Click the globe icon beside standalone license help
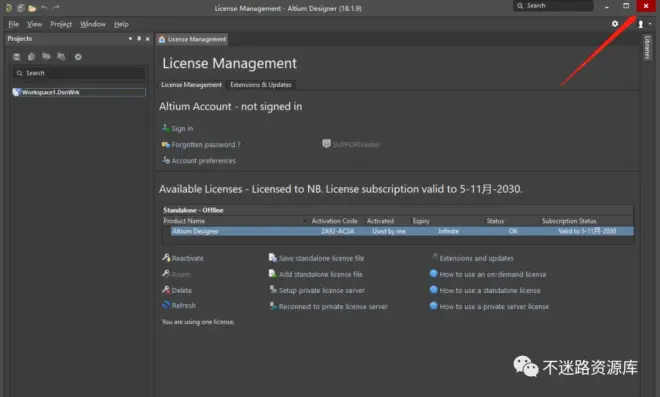660x397 pixels. point(434,290)
